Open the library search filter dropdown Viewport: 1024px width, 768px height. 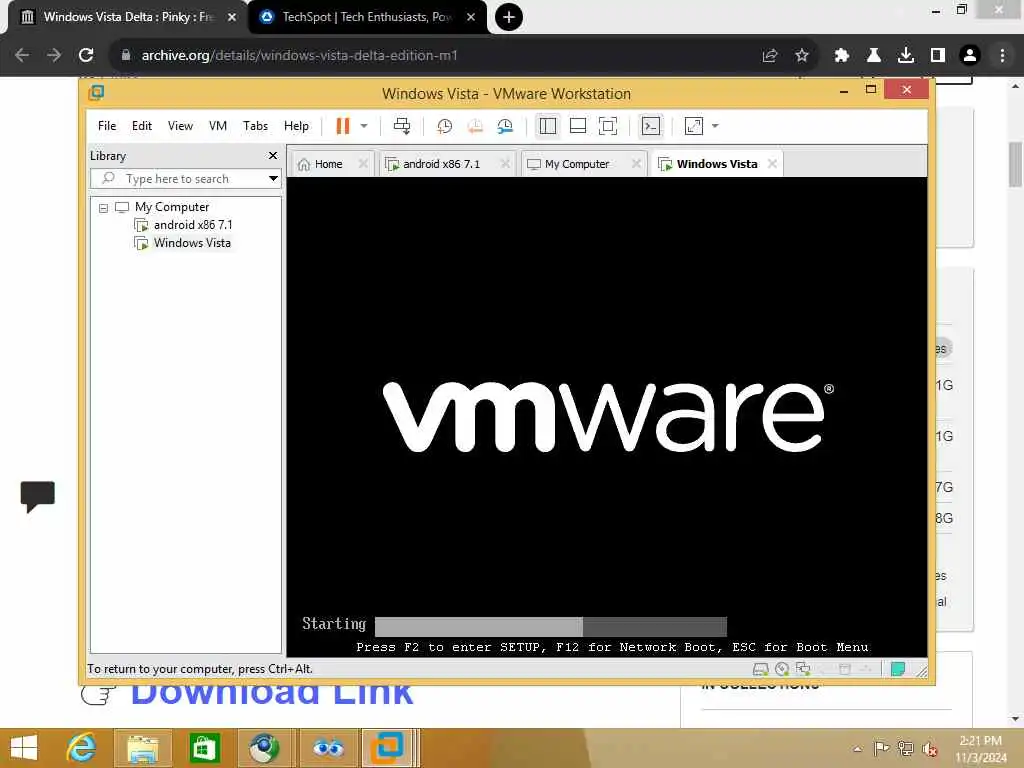point(273,178)
